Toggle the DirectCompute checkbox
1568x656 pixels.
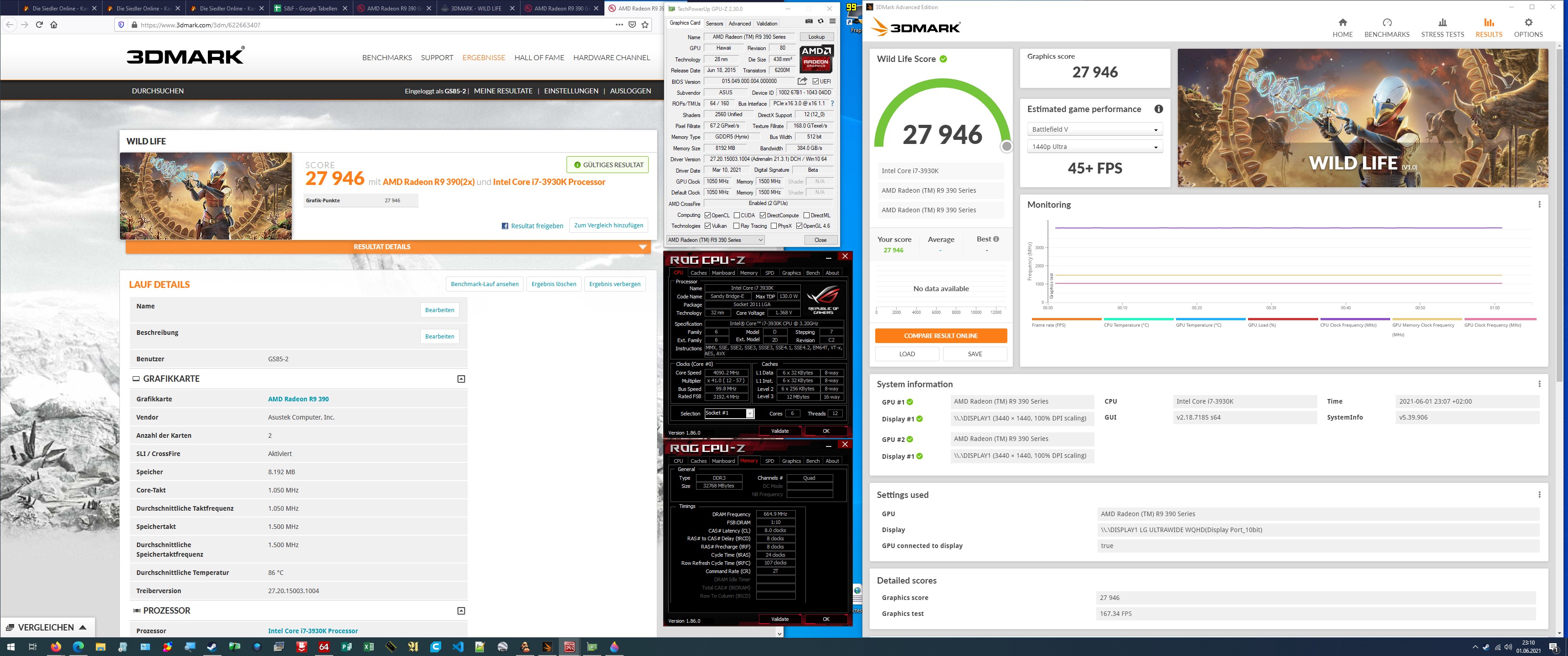click(763, 215)
